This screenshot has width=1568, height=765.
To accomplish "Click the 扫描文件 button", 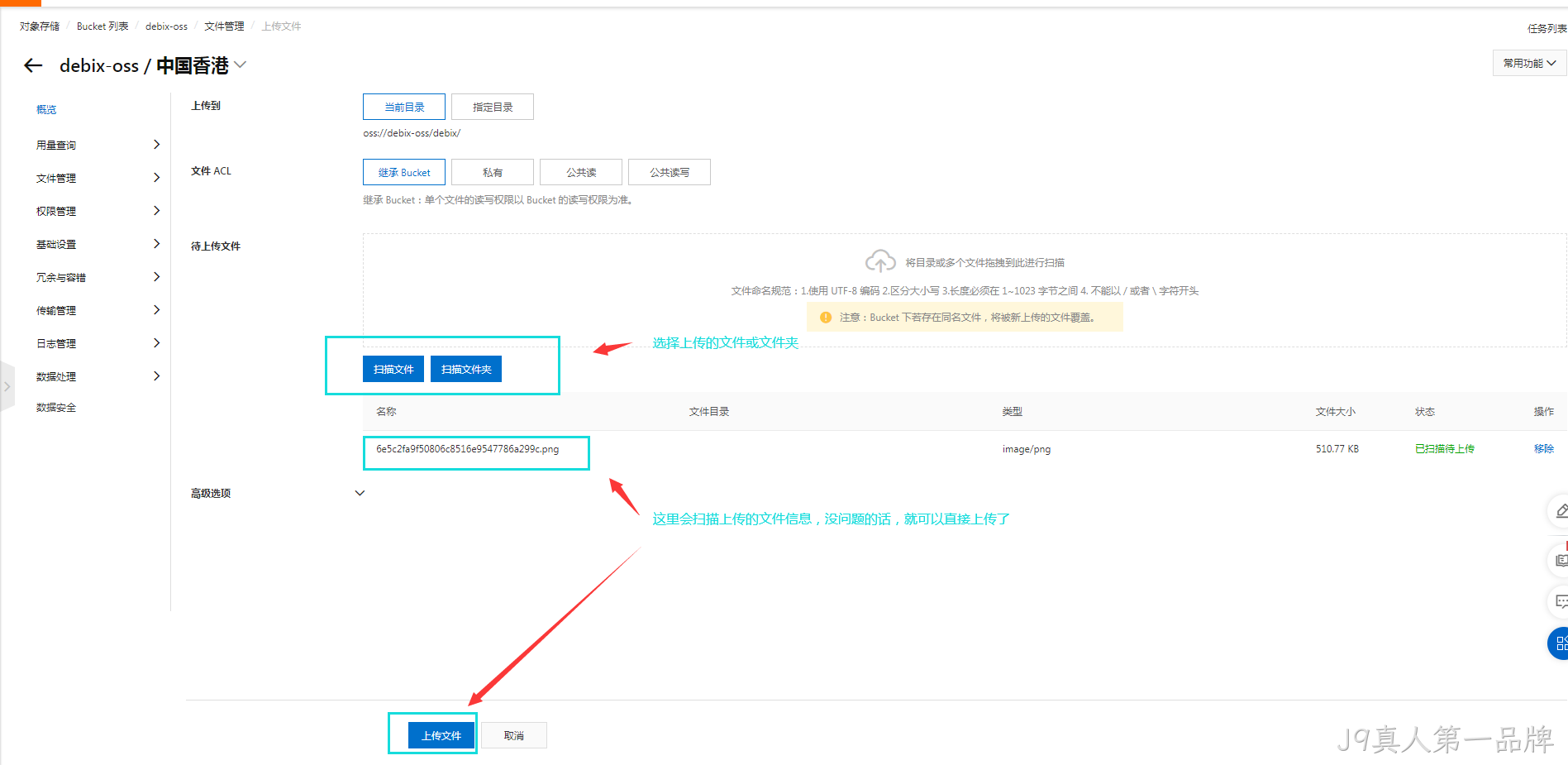I will coord(393,369).
